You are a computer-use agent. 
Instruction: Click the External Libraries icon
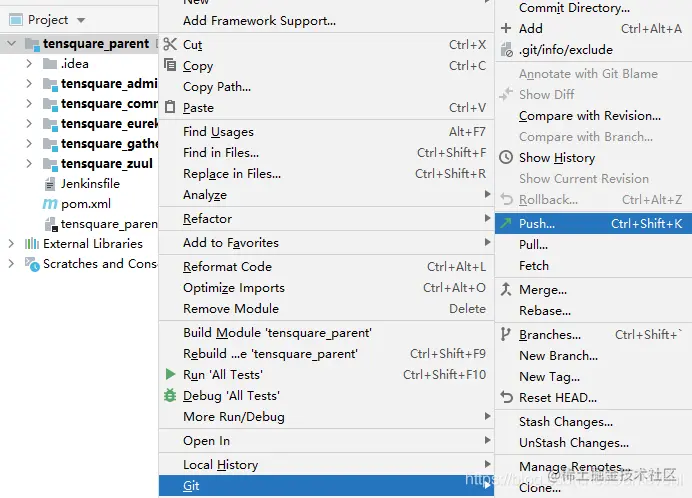tap(32, 243)
